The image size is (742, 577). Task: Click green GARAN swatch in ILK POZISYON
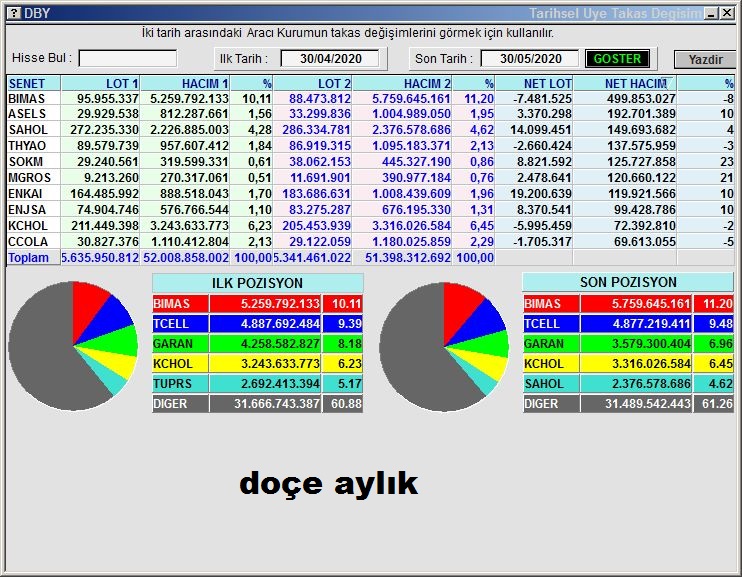[180, 344]
